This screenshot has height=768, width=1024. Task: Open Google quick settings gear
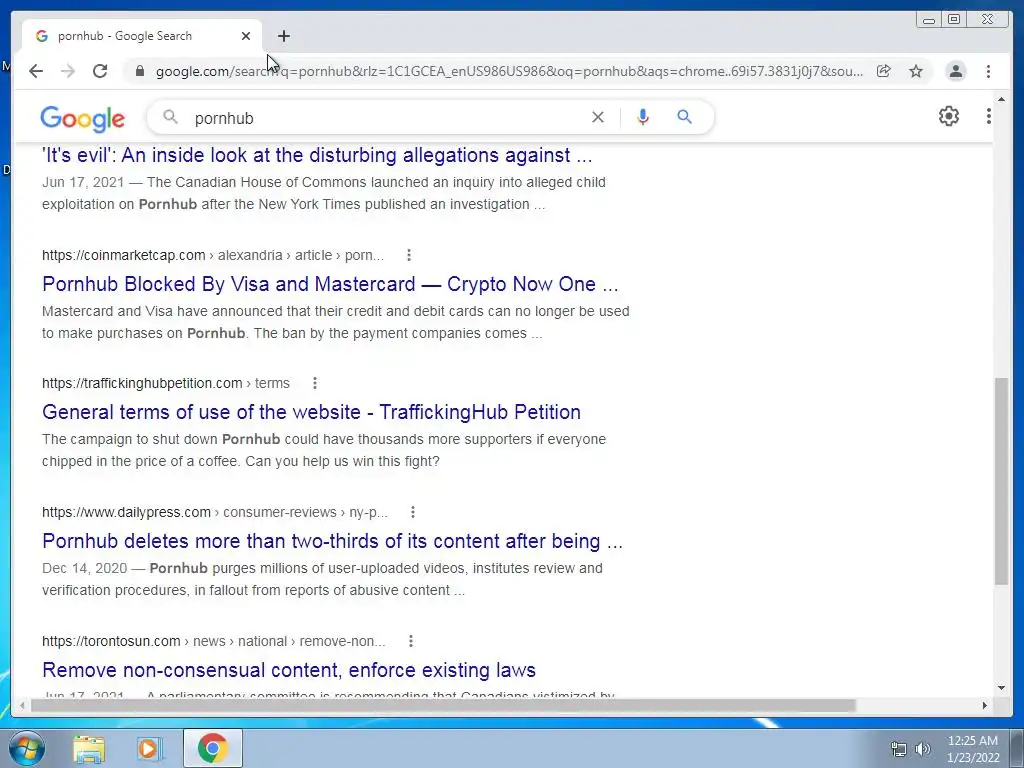[x=949, y=116]
